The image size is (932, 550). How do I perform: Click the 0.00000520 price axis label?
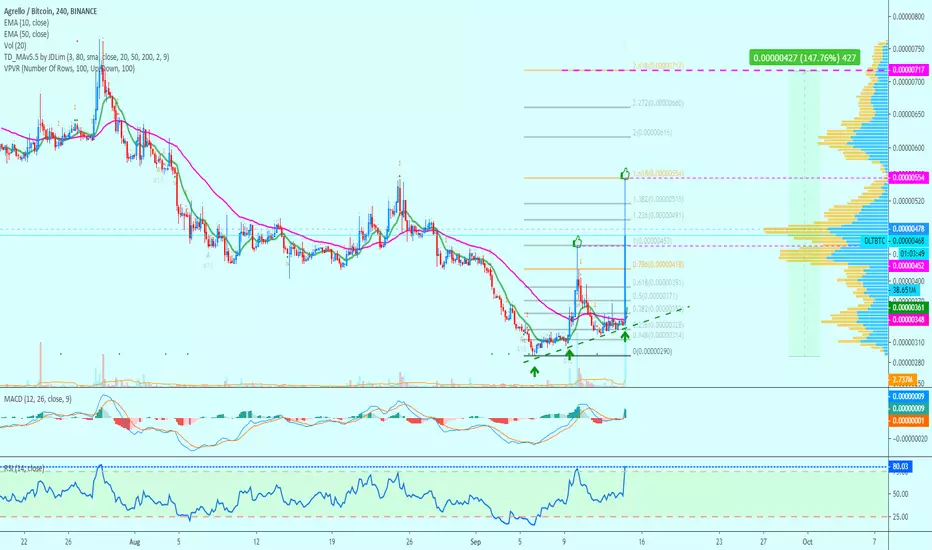pyautogui.click(x=909, y=201)
